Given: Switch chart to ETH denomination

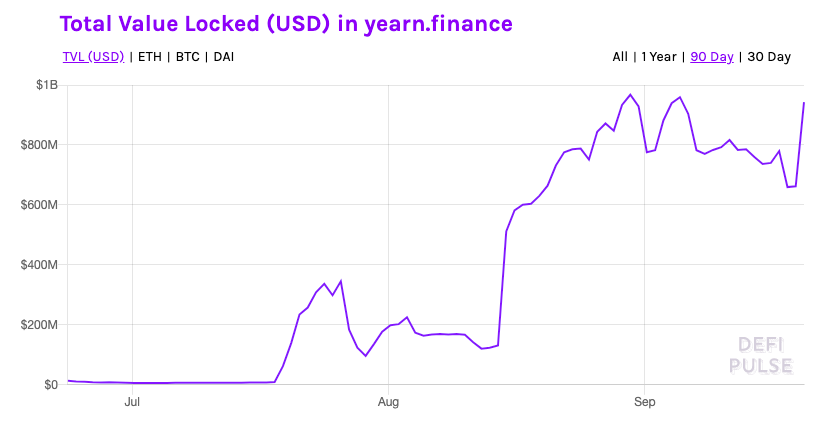Looking at the screenshot, I should (150, 57).
